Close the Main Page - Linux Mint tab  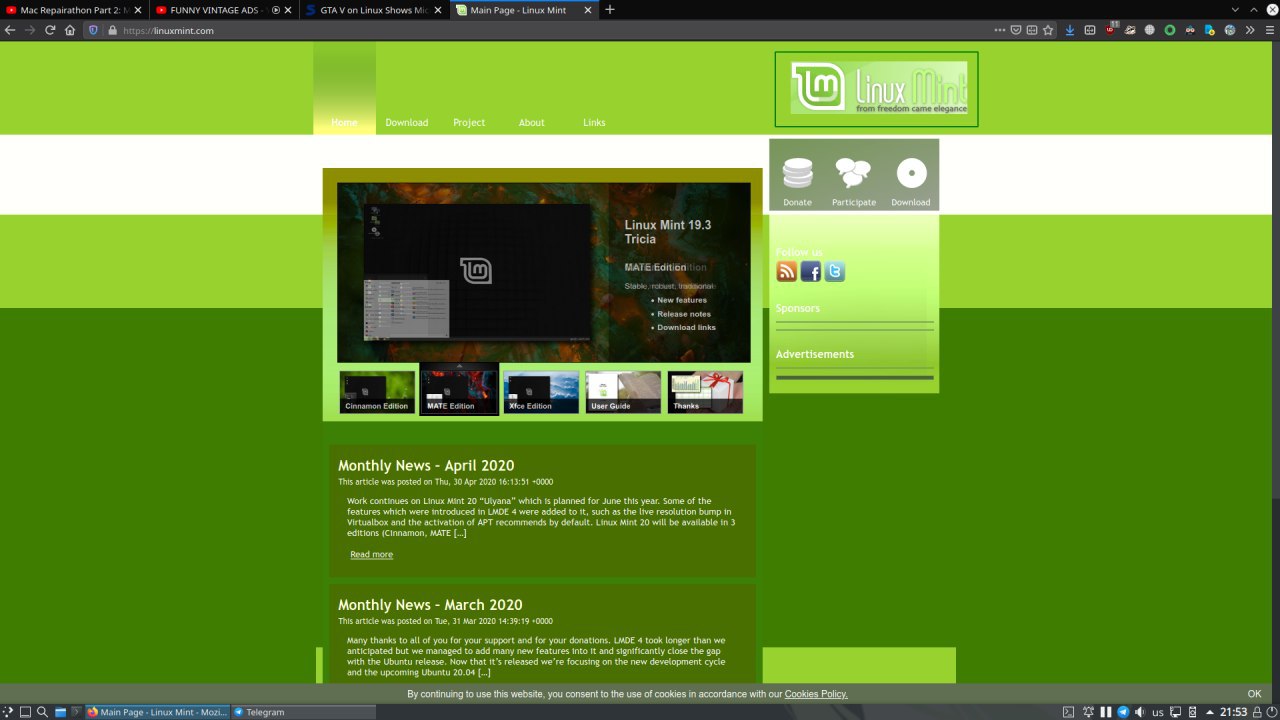pyautogui.click(x=588, y=10)
